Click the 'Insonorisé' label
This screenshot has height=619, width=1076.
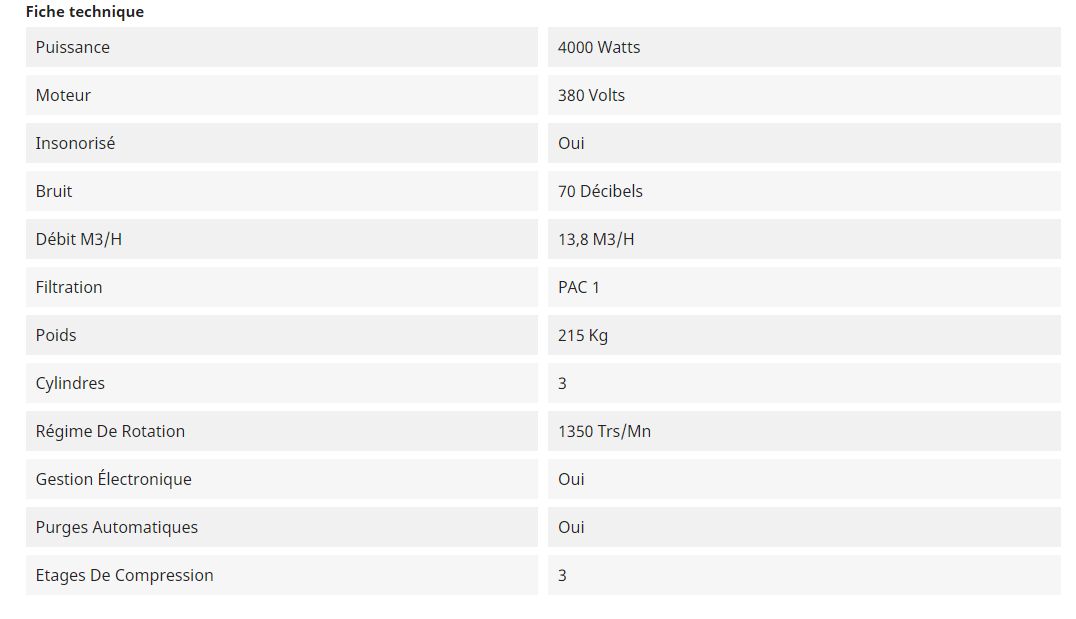tap(75, 143)
